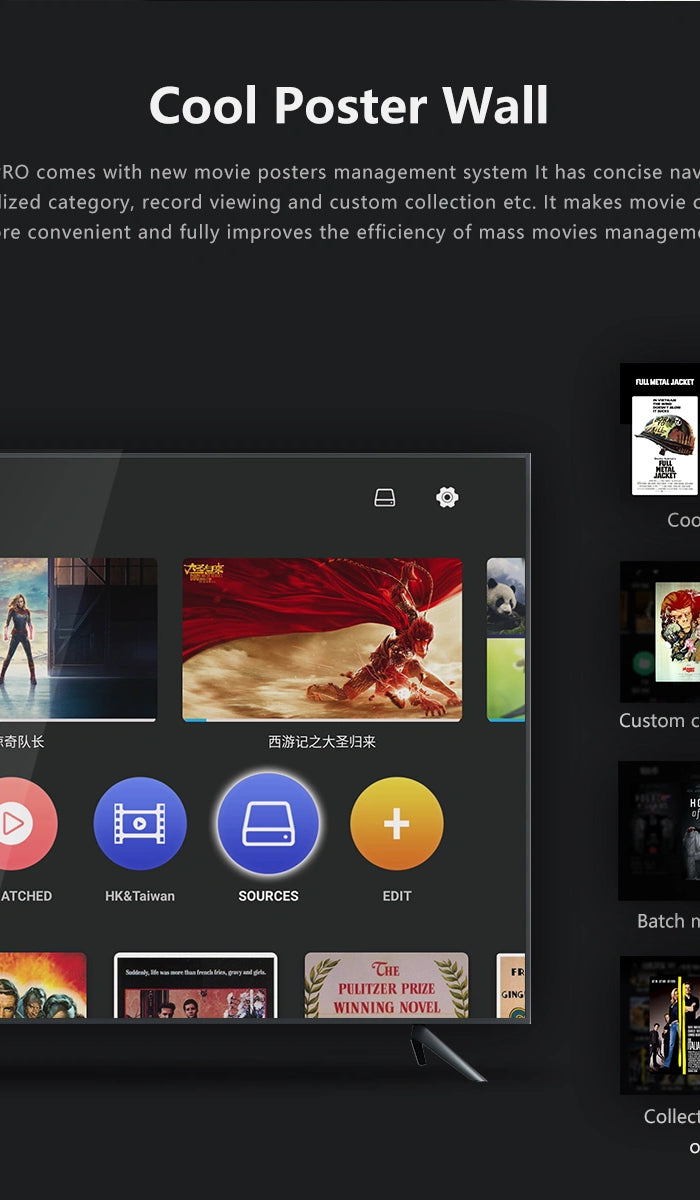Open the Monkey King red-cape movie banner
Image resolution: width=700 pixels, height=1200 pixels.
(x=322, y=639)
